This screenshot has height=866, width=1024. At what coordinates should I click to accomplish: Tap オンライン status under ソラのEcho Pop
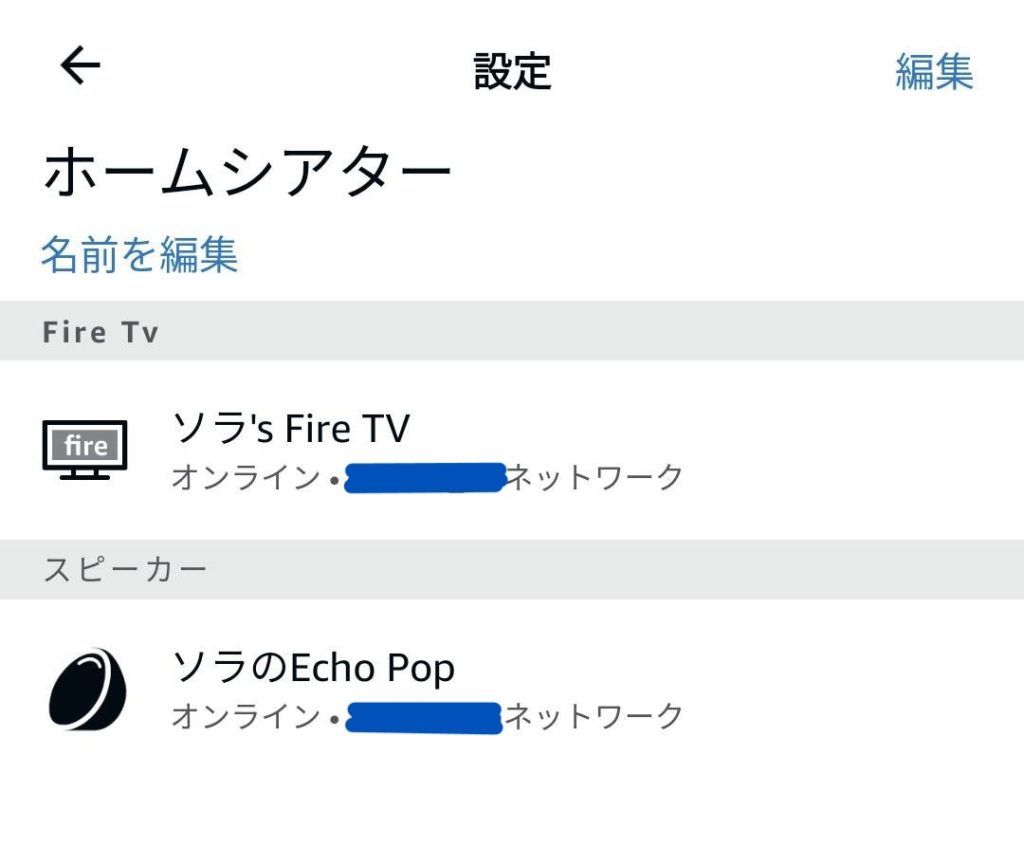click(x=245, y=717)
